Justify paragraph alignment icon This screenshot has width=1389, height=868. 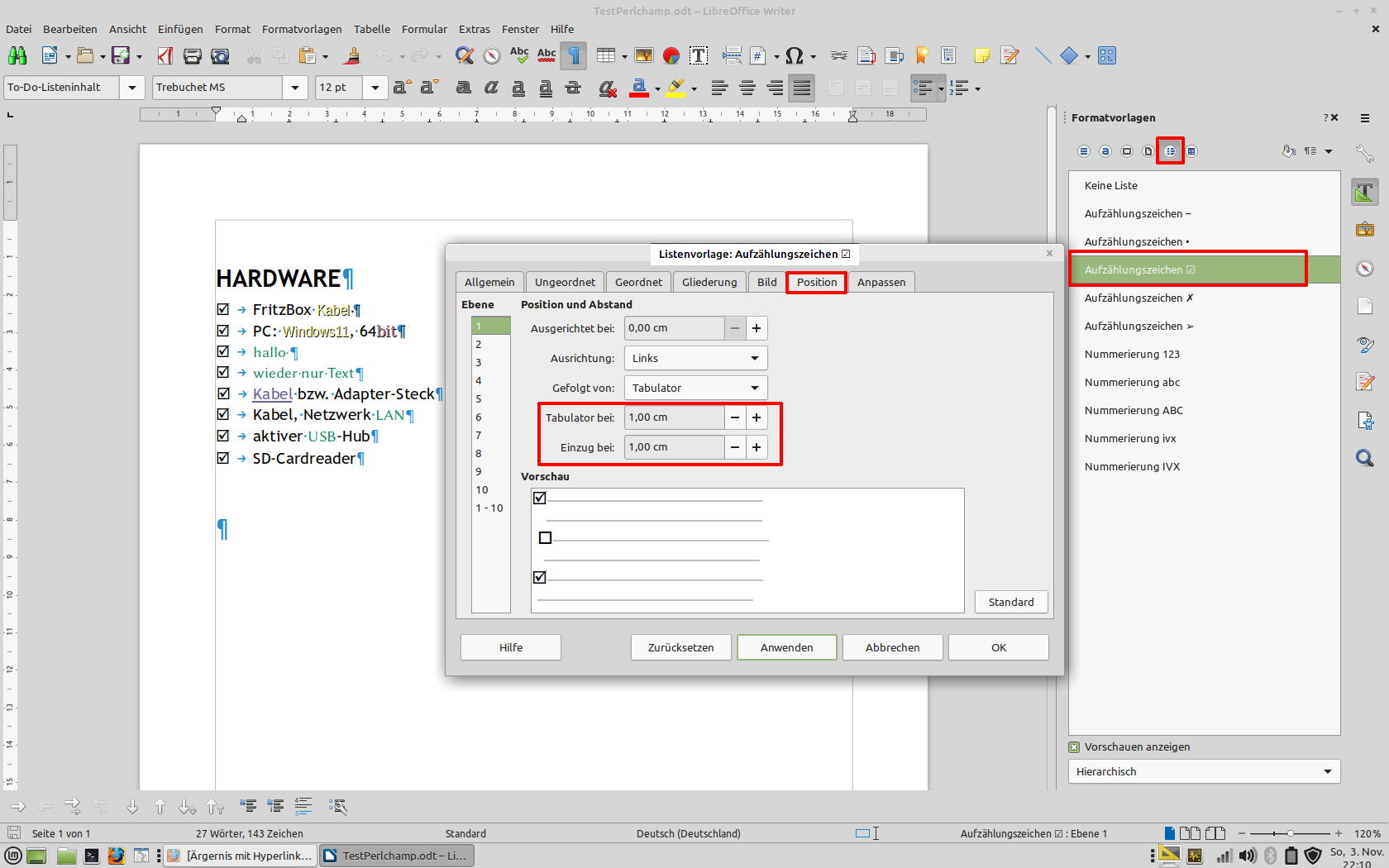coord(802,88)
